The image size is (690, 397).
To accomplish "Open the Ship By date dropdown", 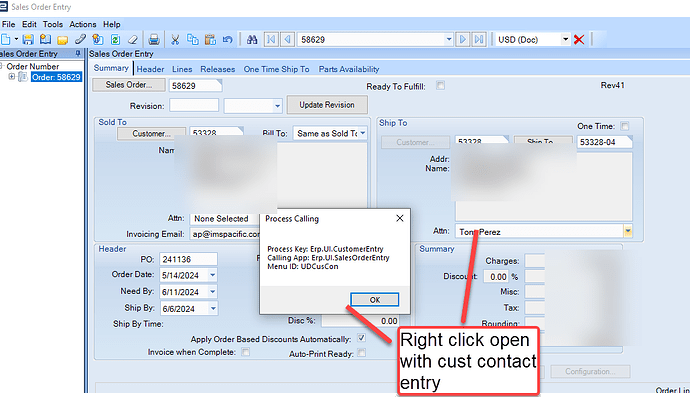I will point(213,309).
